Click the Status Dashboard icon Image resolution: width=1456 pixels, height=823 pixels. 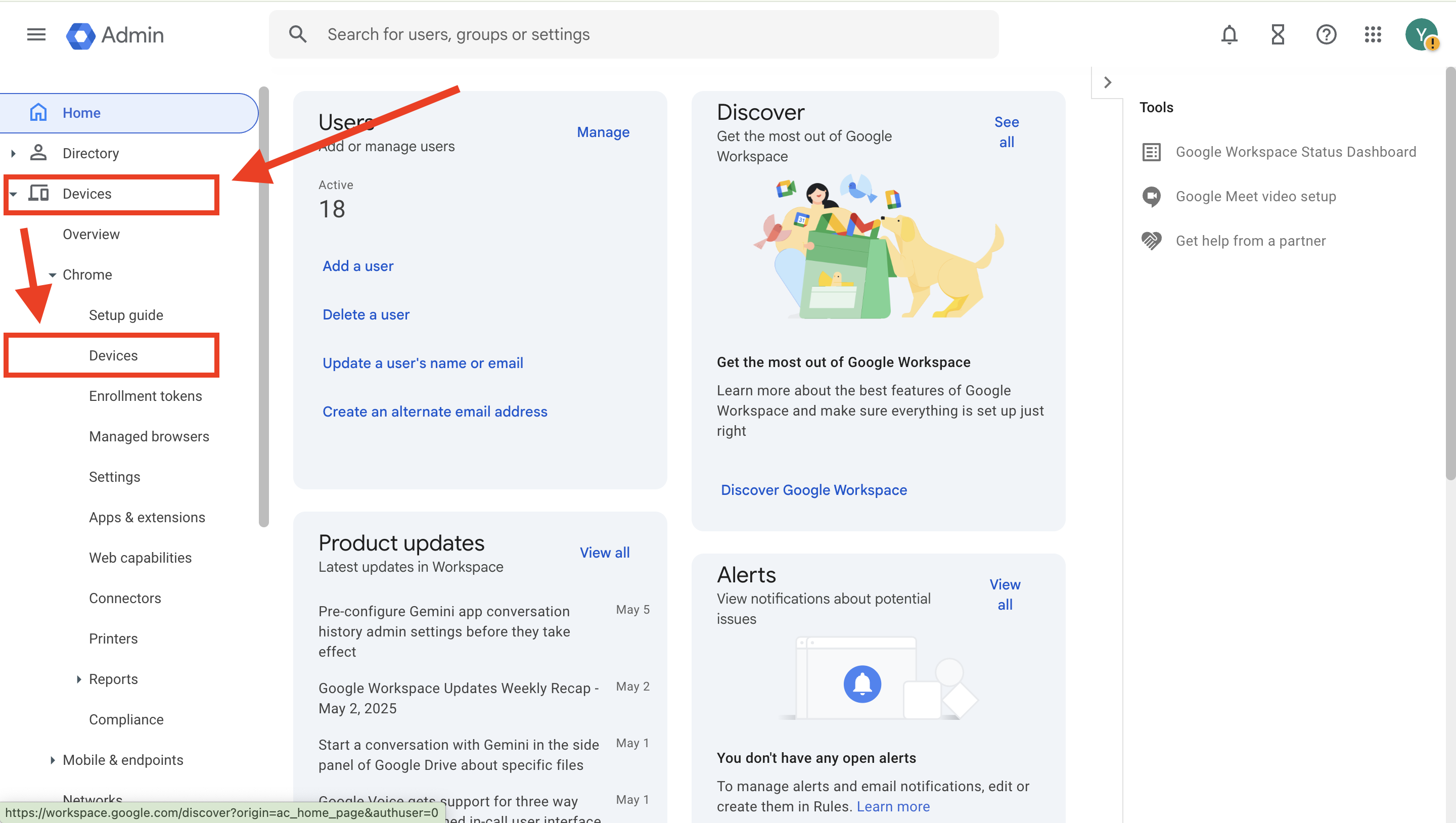(x=1151, y=152)
